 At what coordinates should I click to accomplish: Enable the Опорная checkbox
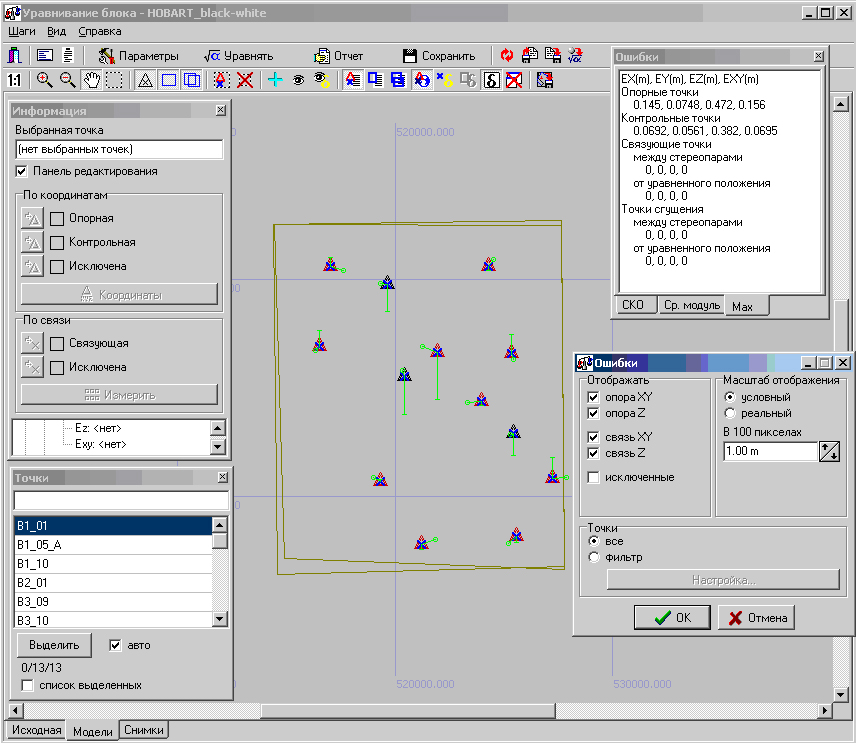tap(58, 218)
